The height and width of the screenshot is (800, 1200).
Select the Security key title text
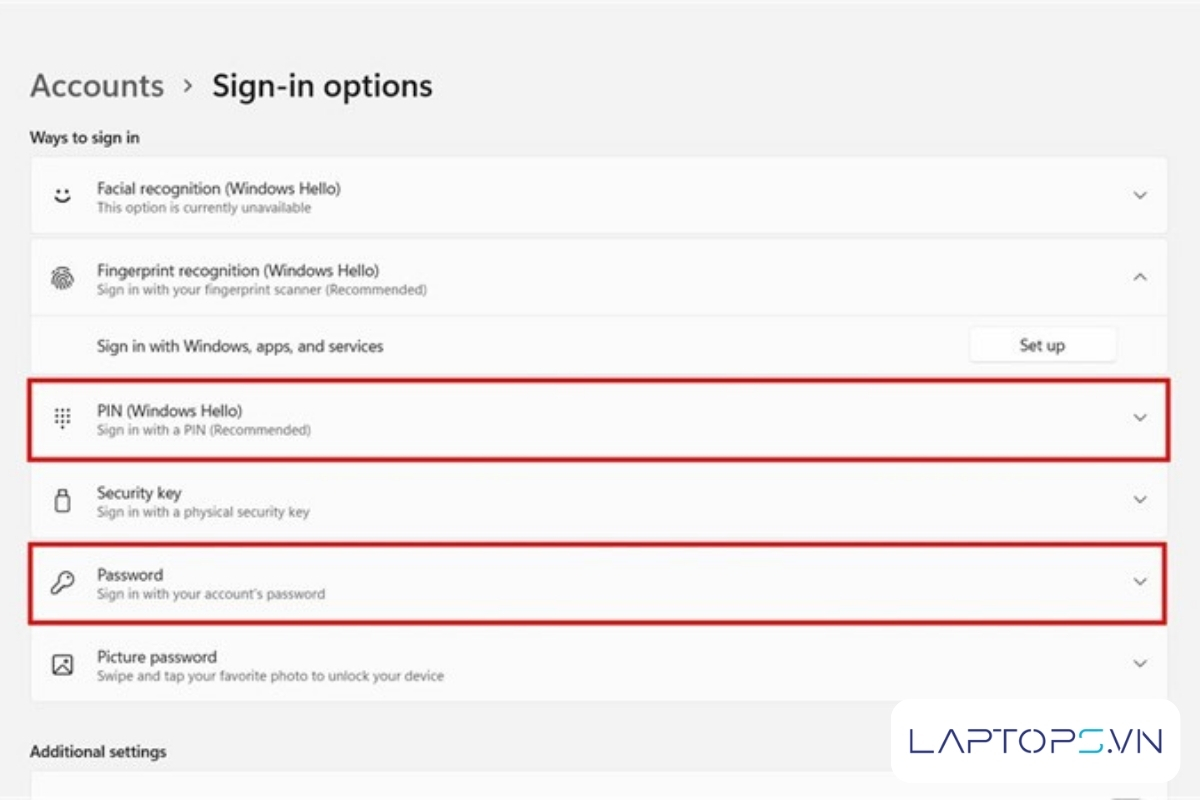[x=139, y=492]
